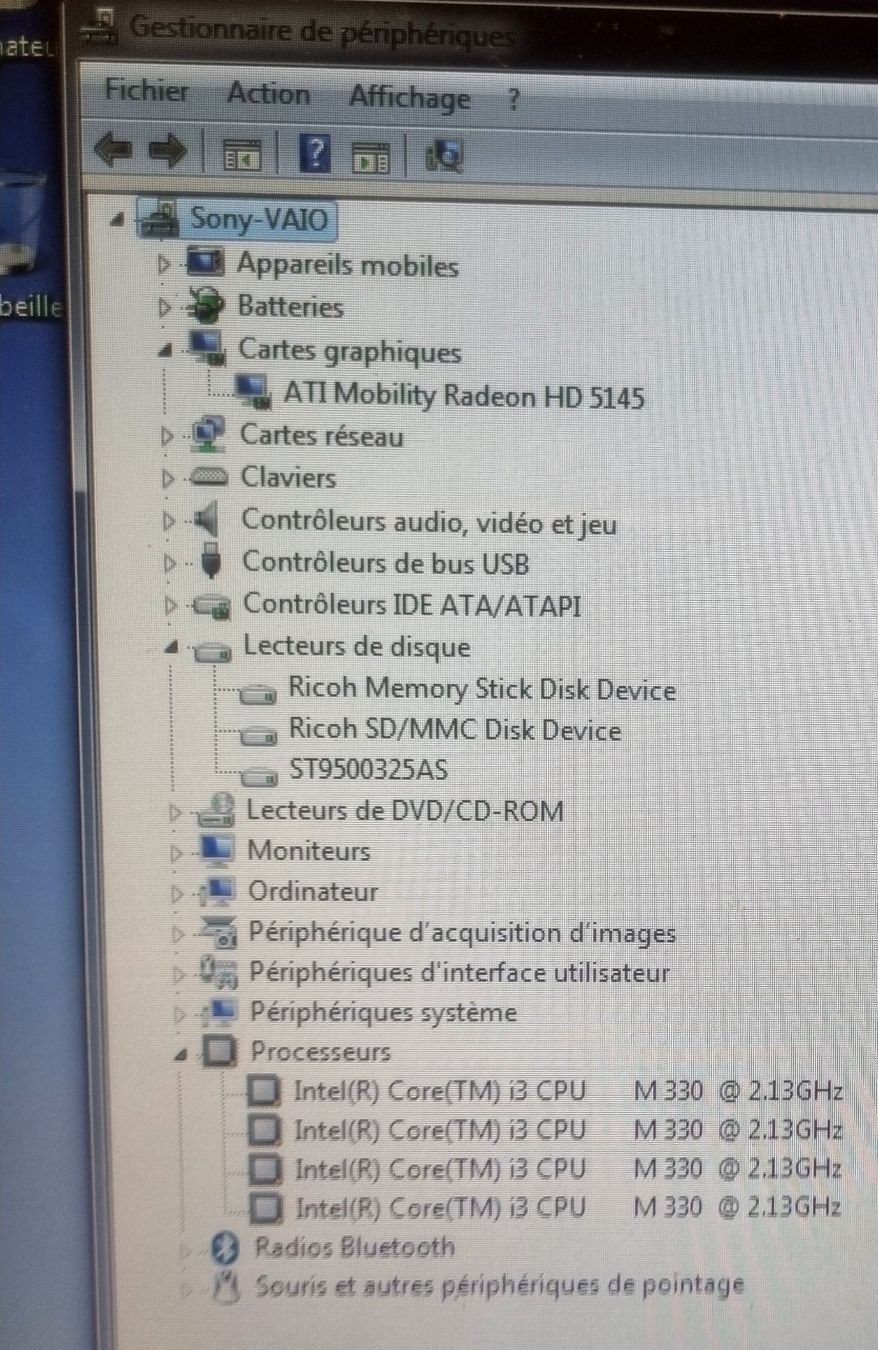Image resolution: width=878 pixels, height=1350 pixels.
Task: Expand the Ordinateur node
Action: (x=178, y=894)
